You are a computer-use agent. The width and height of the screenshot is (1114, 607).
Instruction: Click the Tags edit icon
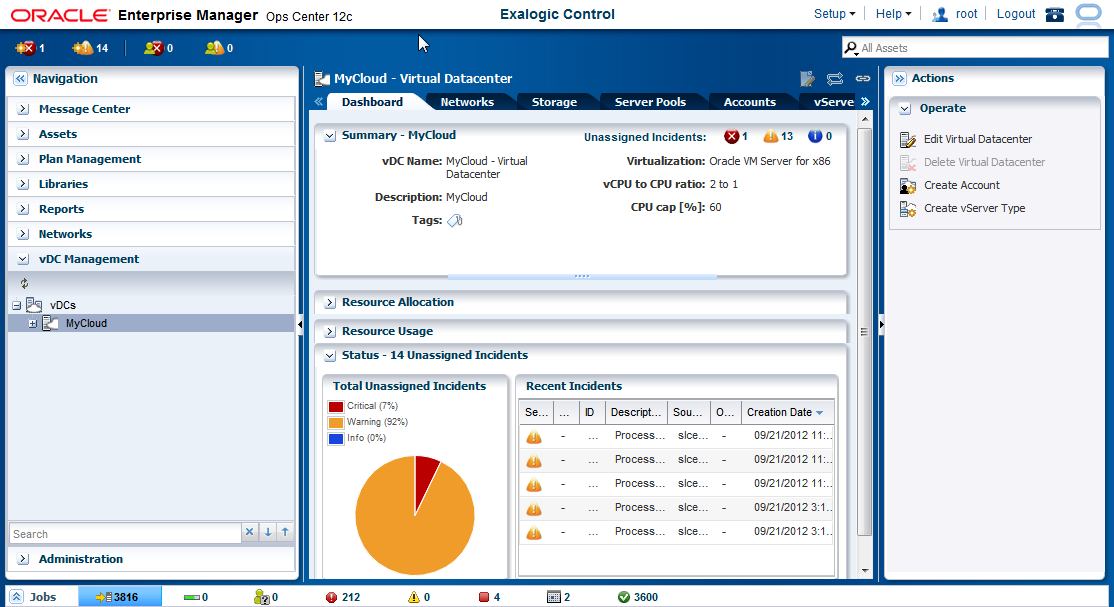click(455, 220)
